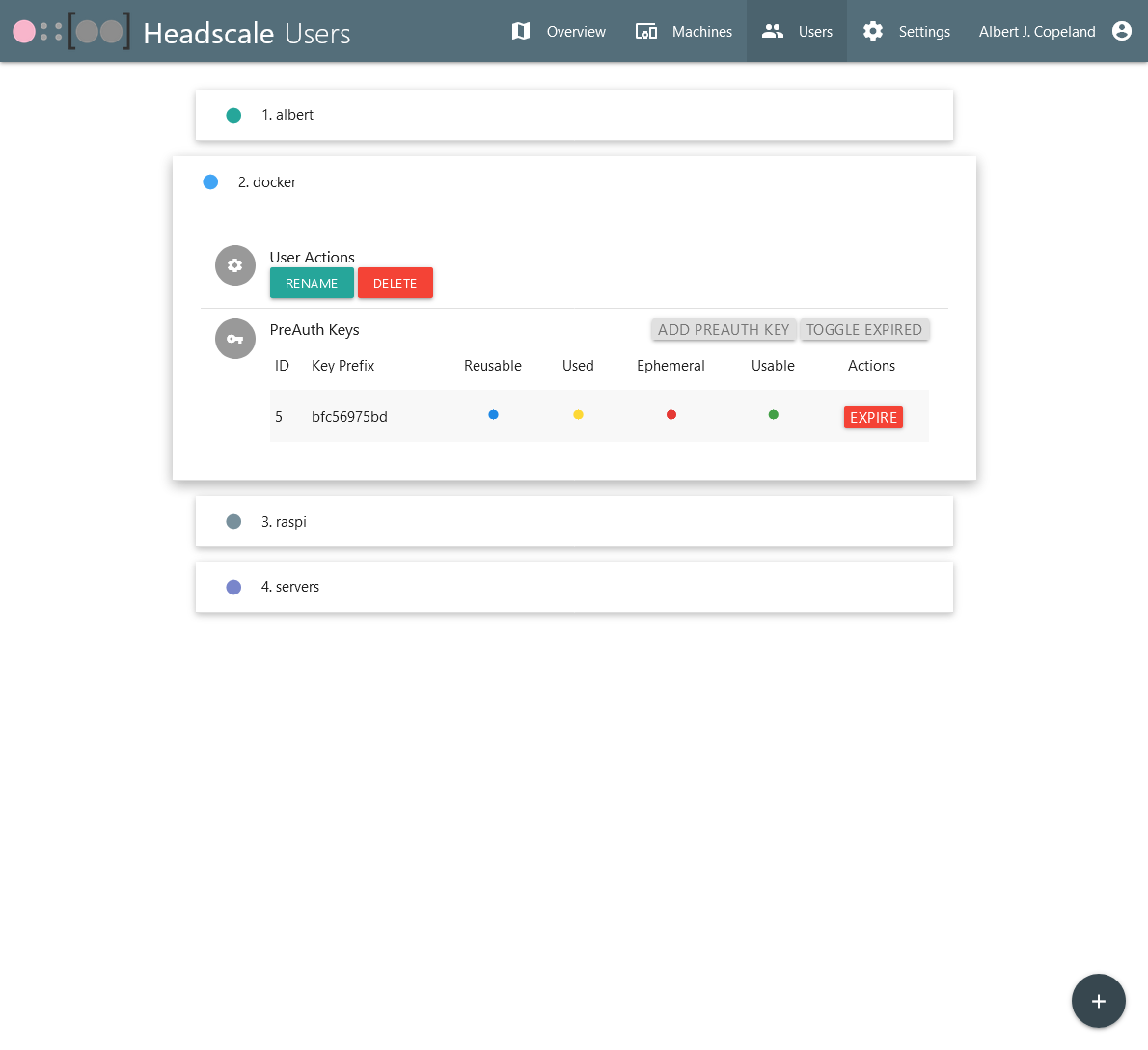Click the blue docker color dot
This screenshot has width=1148, height=1050.
210,182
